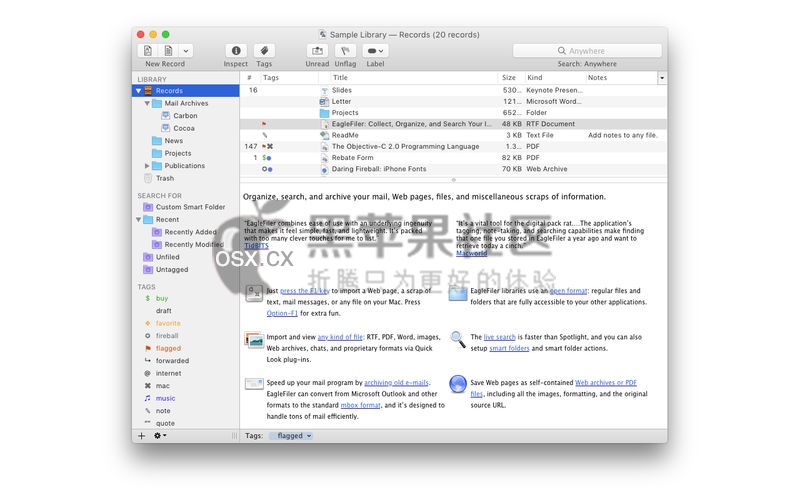Select the fireball tag
This screenshot has height=500, width=800.
(166, 336)
